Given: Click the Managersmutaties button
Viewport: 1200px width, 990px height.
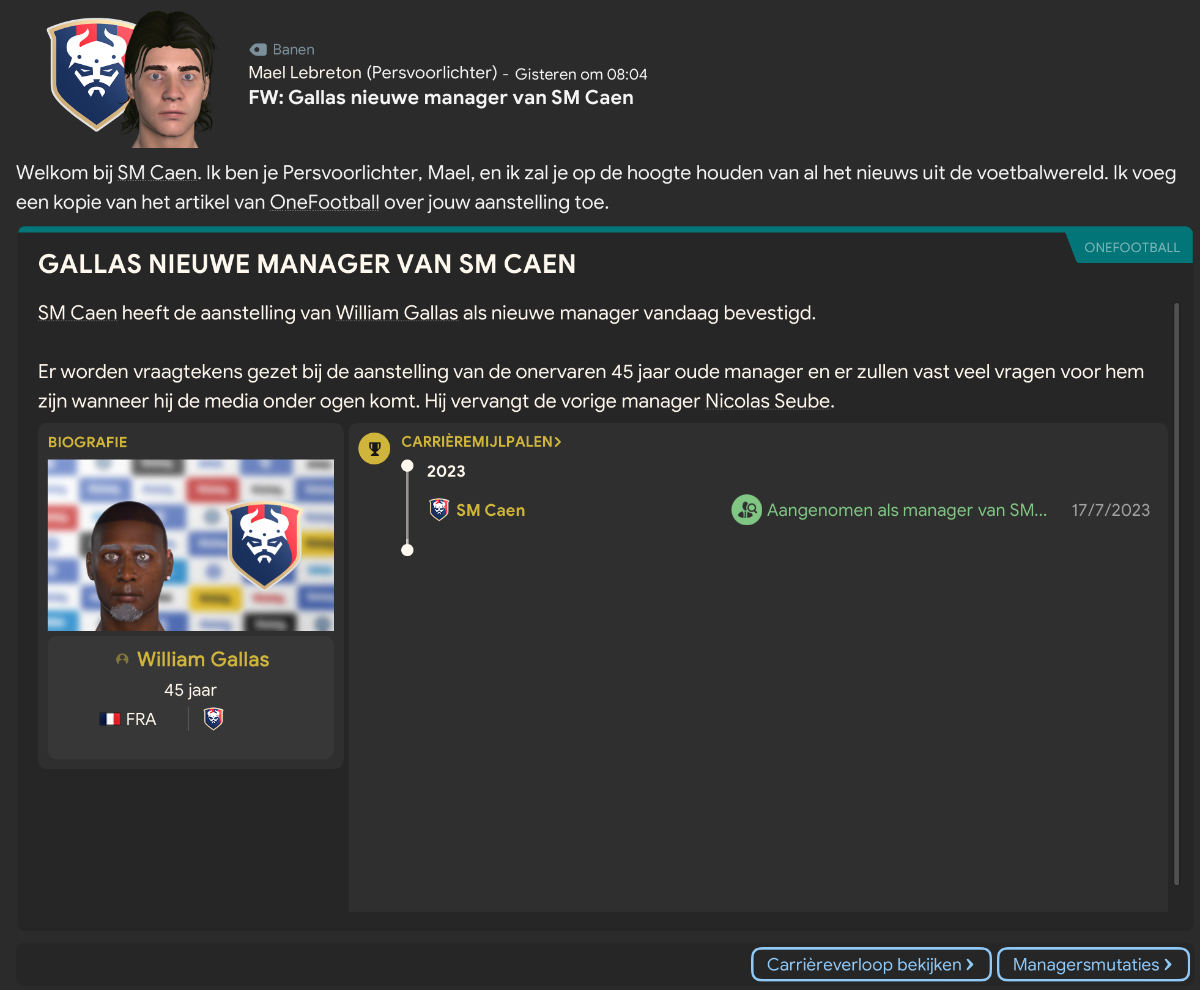Looking at the screenshot, I should [1093, 965].
